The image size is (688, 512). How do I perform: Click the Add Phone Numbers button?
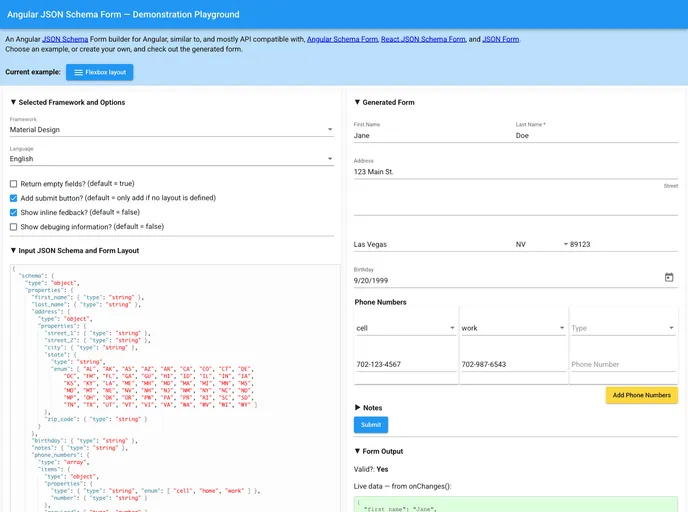pos(641,395)
